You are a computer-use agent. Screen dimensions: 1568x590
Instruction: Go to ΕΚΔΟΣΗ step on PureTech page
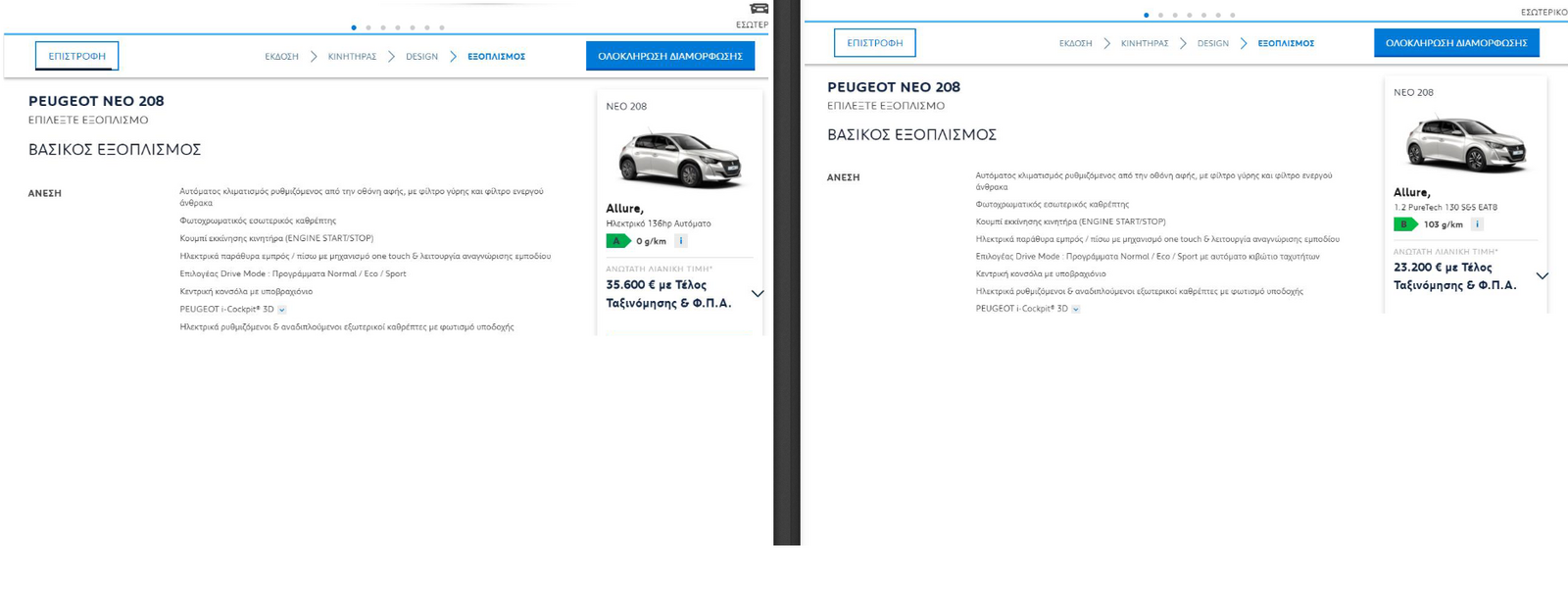[1075, 43]
